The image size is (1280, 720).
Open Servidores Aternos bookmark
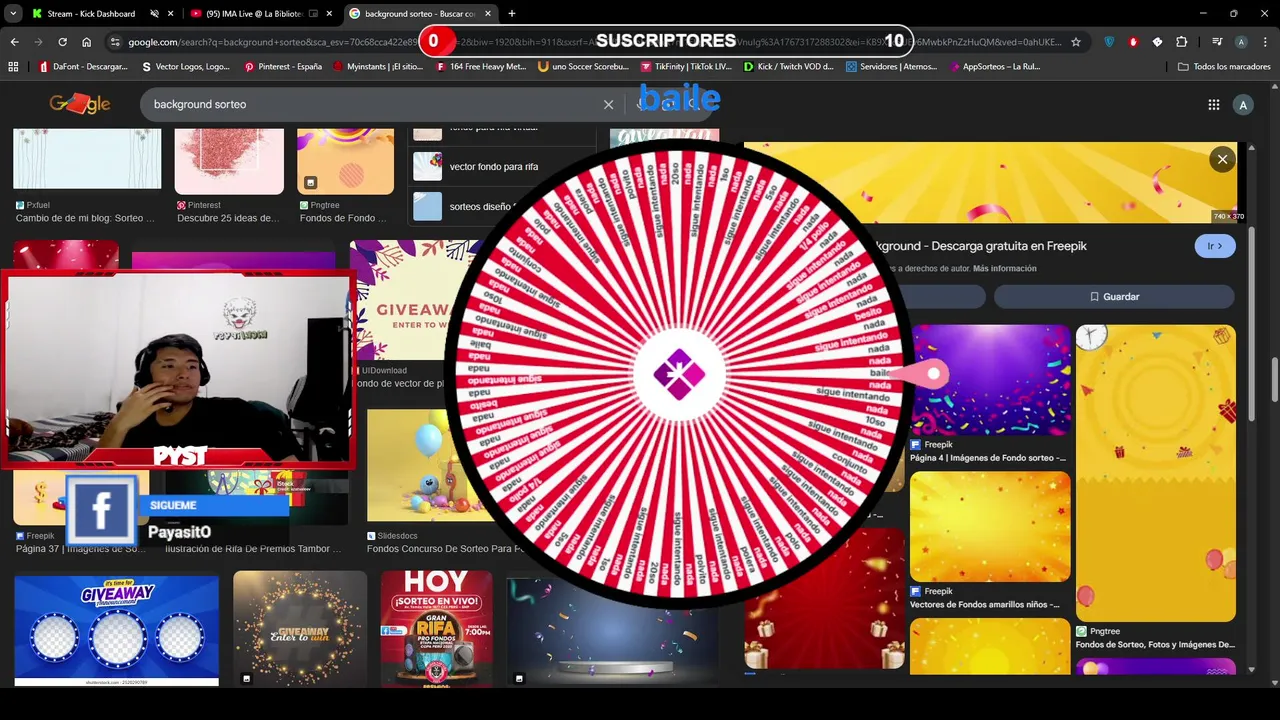tap(892, 67)
